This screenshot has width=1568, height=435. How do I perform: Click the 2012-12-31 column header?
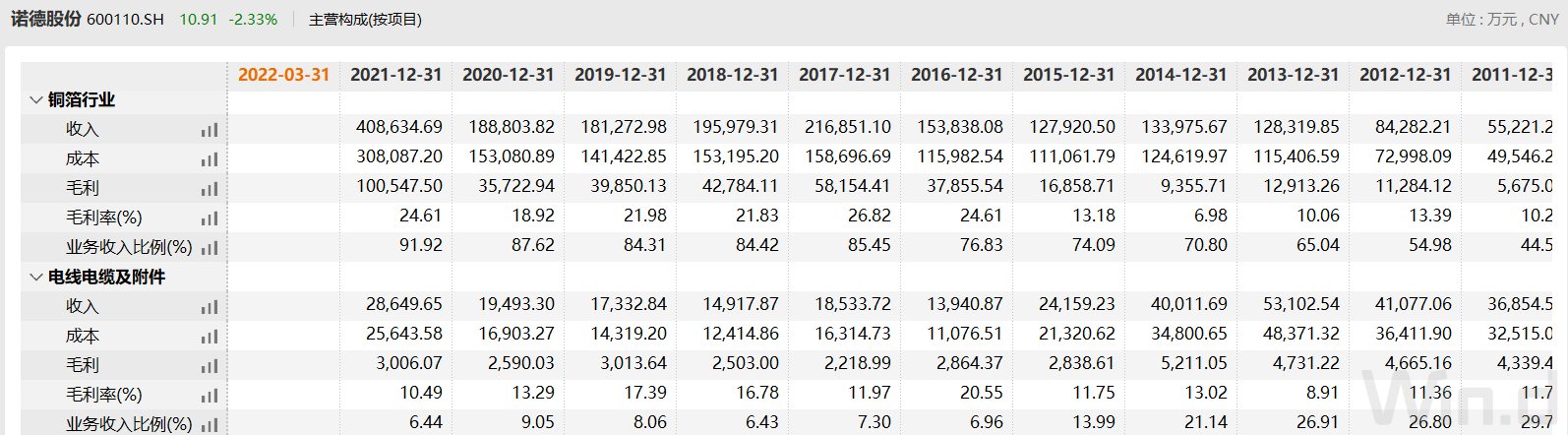[x=1405, y=75]
